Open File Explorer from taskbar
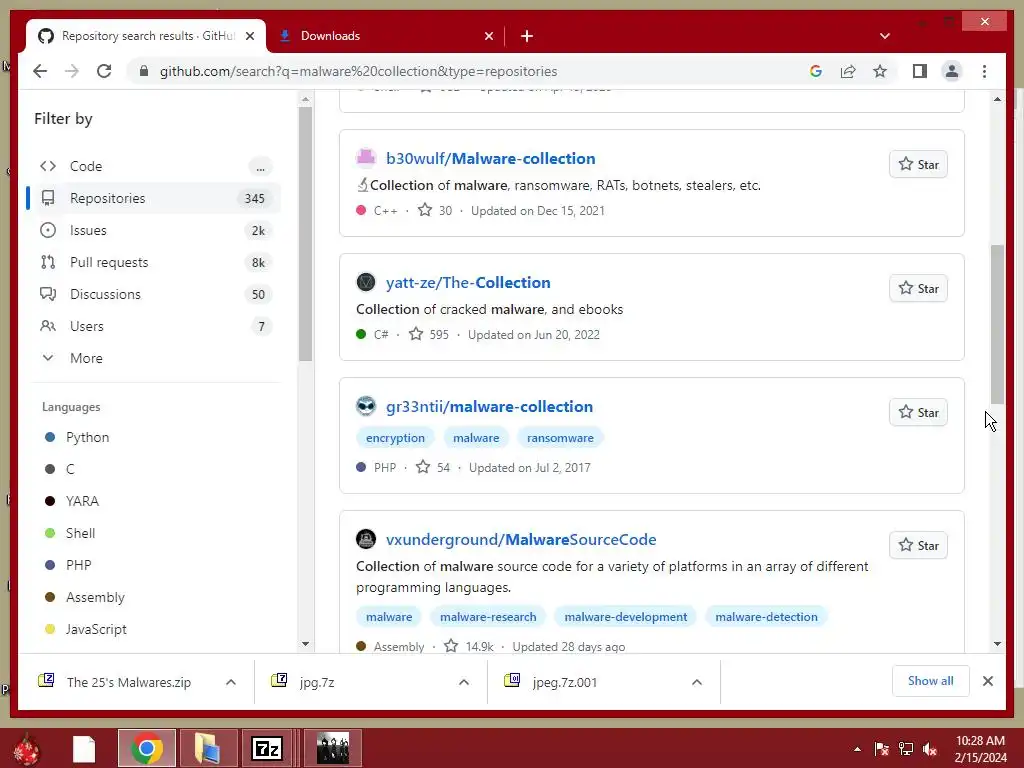 tap(208, 748)
